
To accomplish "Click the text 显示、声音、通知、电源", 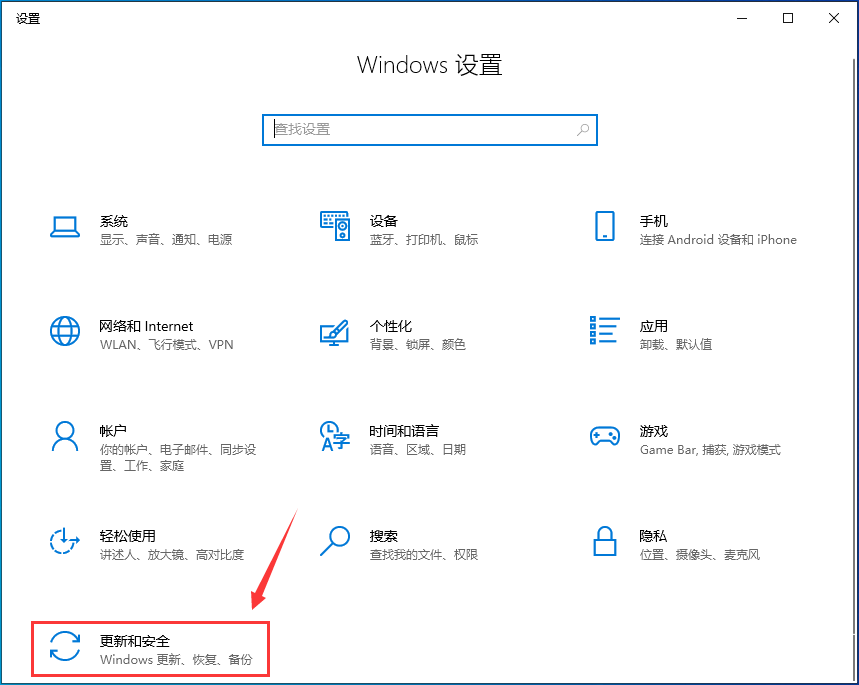I will [166, 240].
